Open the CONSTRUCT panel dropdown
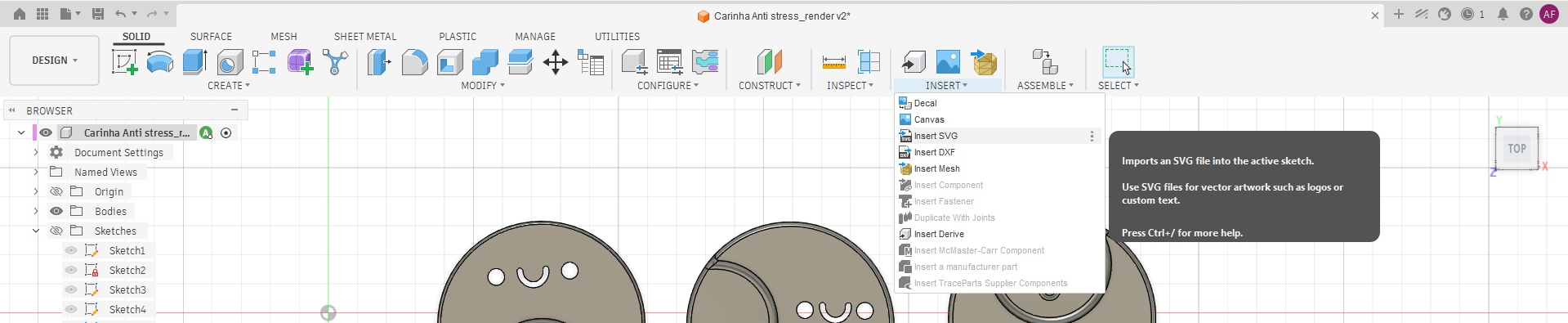 click(x=770, y=85)
